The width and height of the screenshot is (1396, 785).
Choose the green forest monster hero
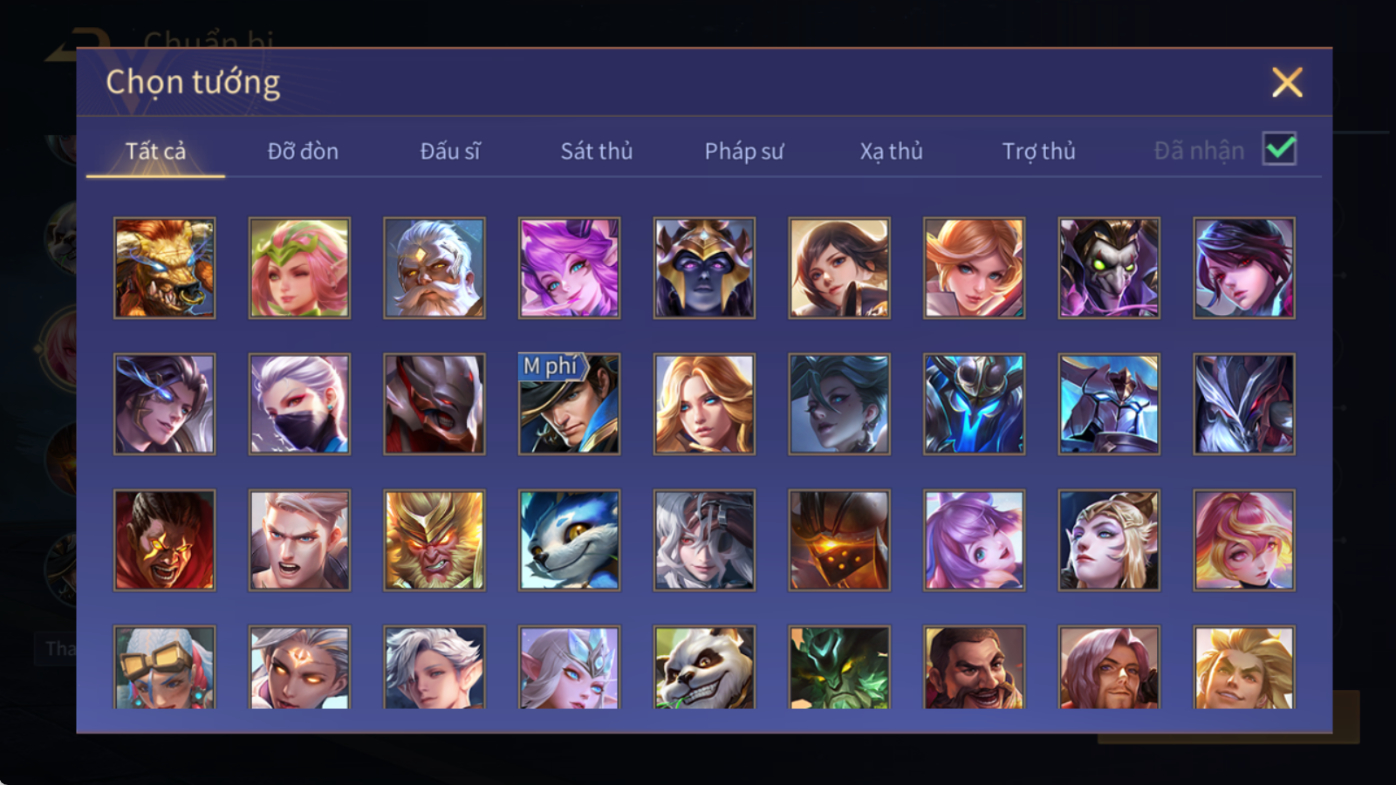(839, 667)
